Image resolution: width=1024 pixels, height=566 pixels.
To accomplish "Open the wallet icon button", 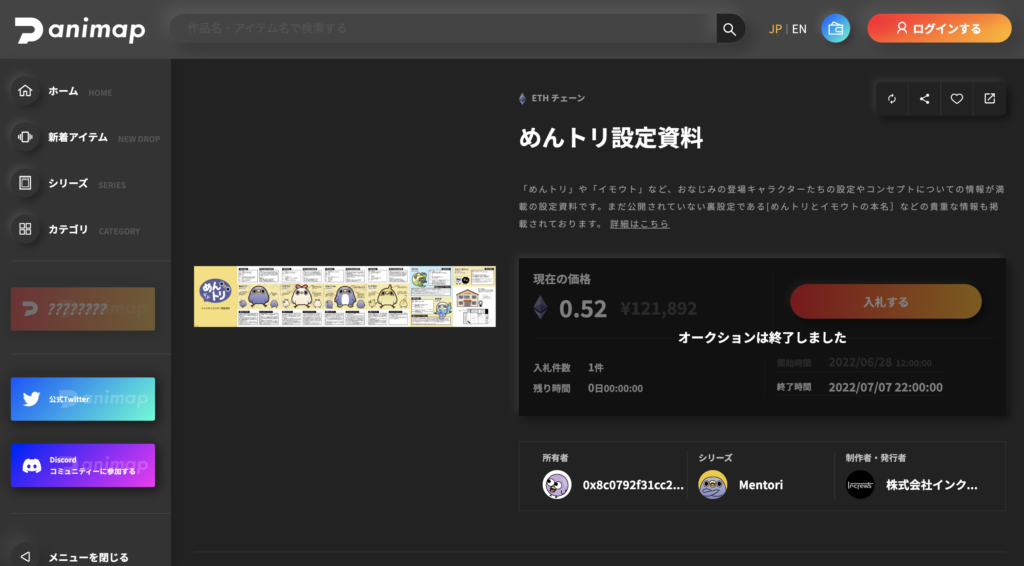I will pos(835,29).
